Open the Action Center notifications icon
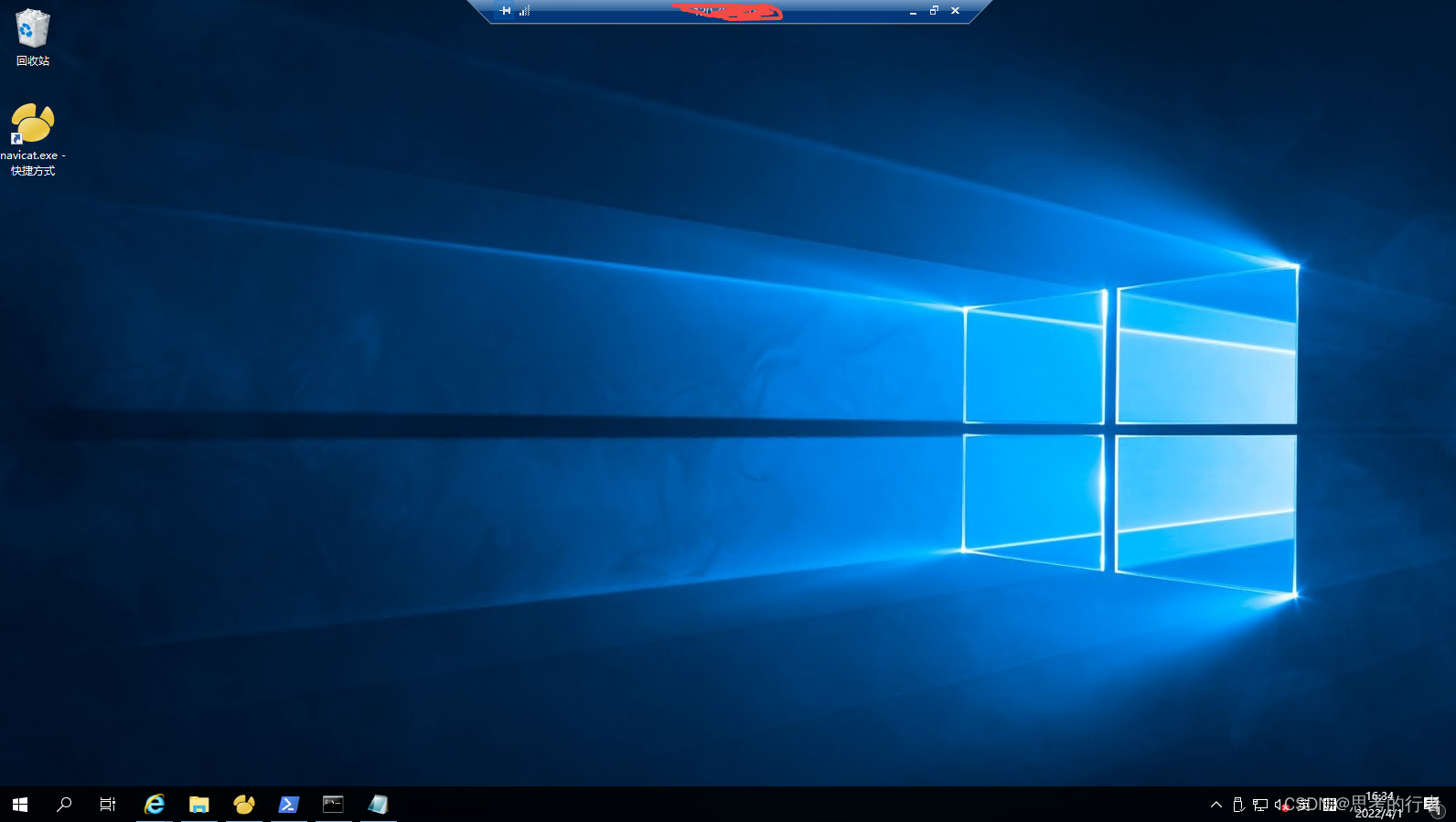This screenshot has width=1456, height=822. click(1432, 804)
